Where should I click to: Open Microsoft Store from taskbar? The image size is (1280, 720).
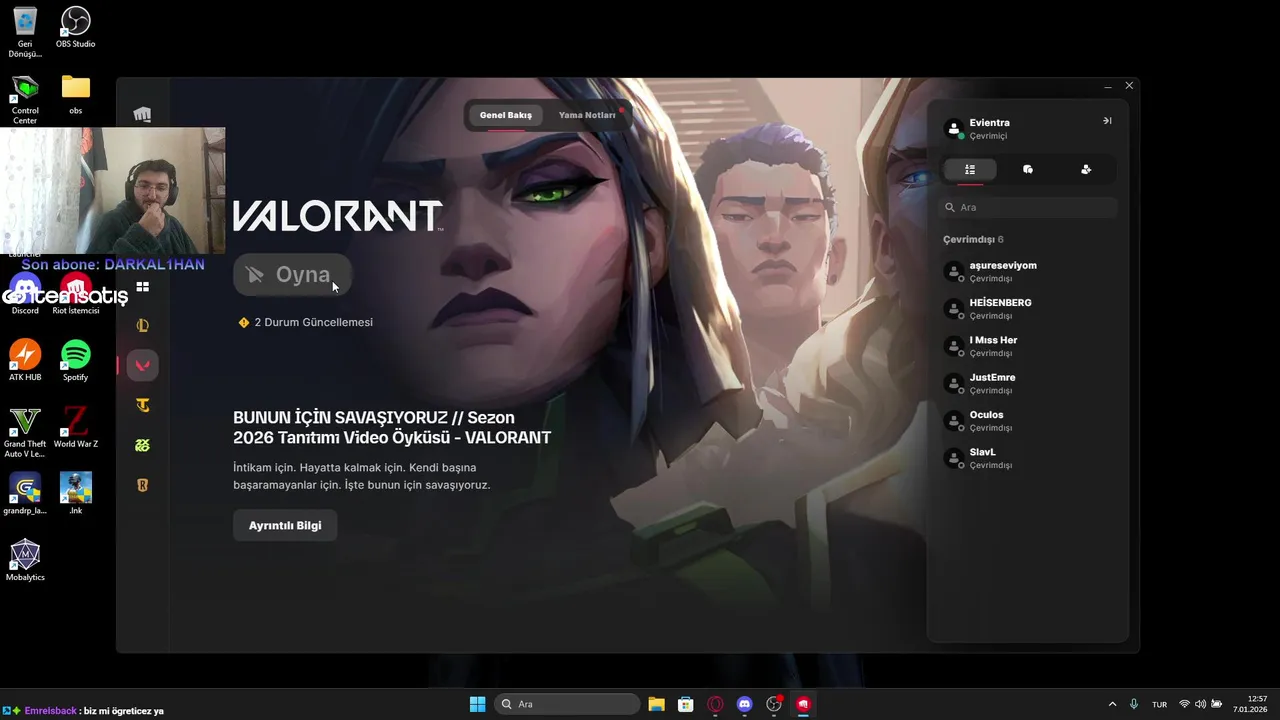tap(685, 704)
